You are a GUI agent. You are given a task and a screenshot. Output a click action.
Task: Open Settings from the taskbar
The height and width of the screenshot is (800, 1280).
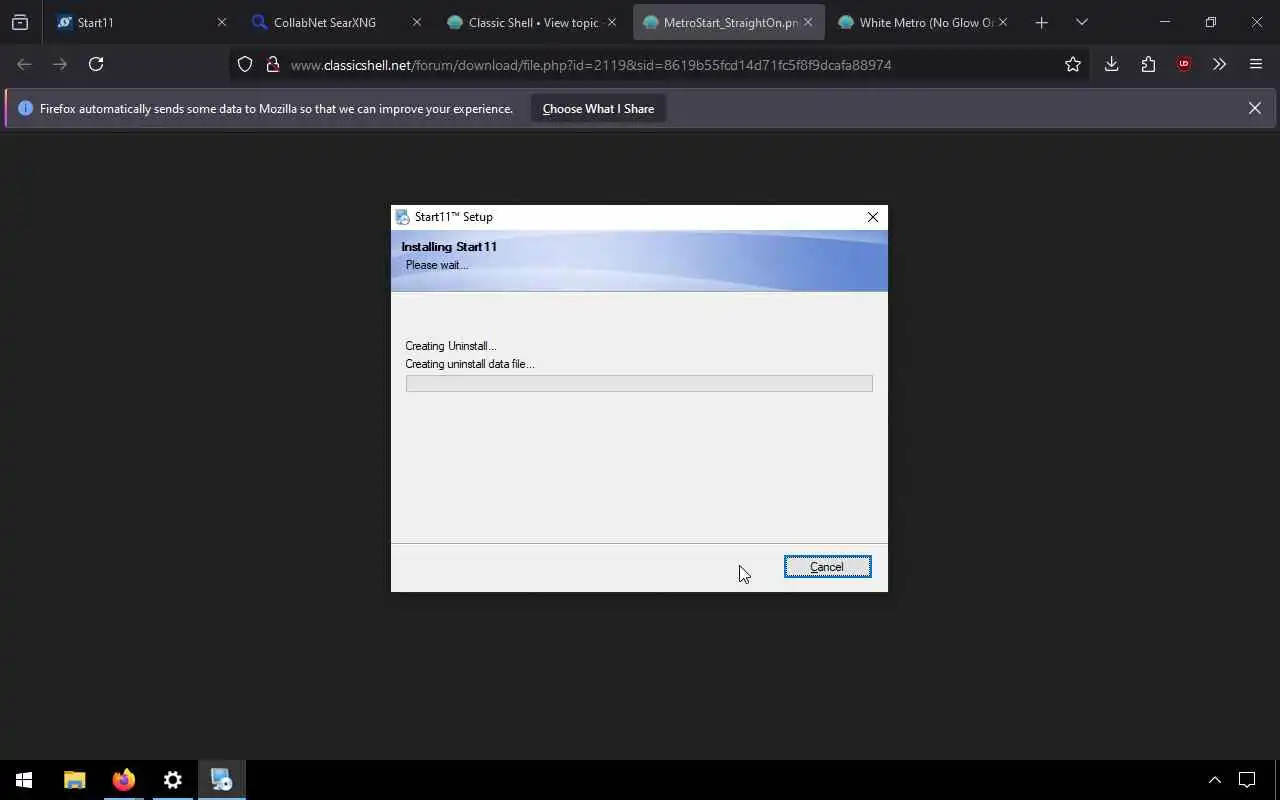(x=172, y=780)
